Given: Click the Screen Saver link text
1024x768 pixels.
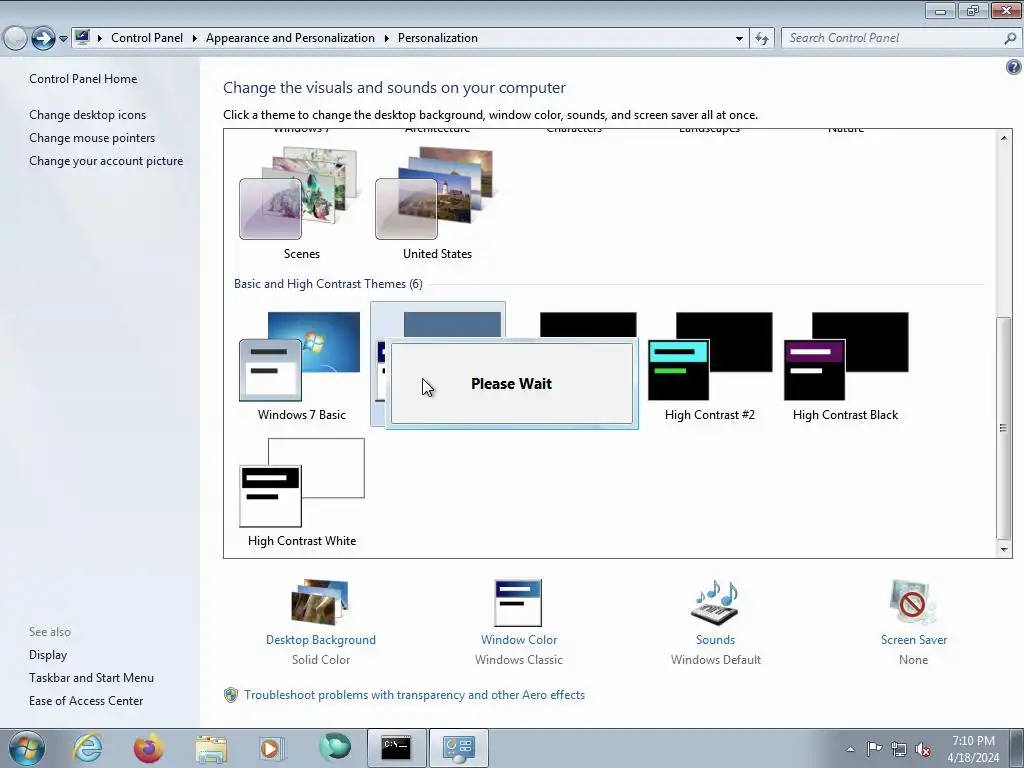Looking at the screenshot, I should click(914, 640).
